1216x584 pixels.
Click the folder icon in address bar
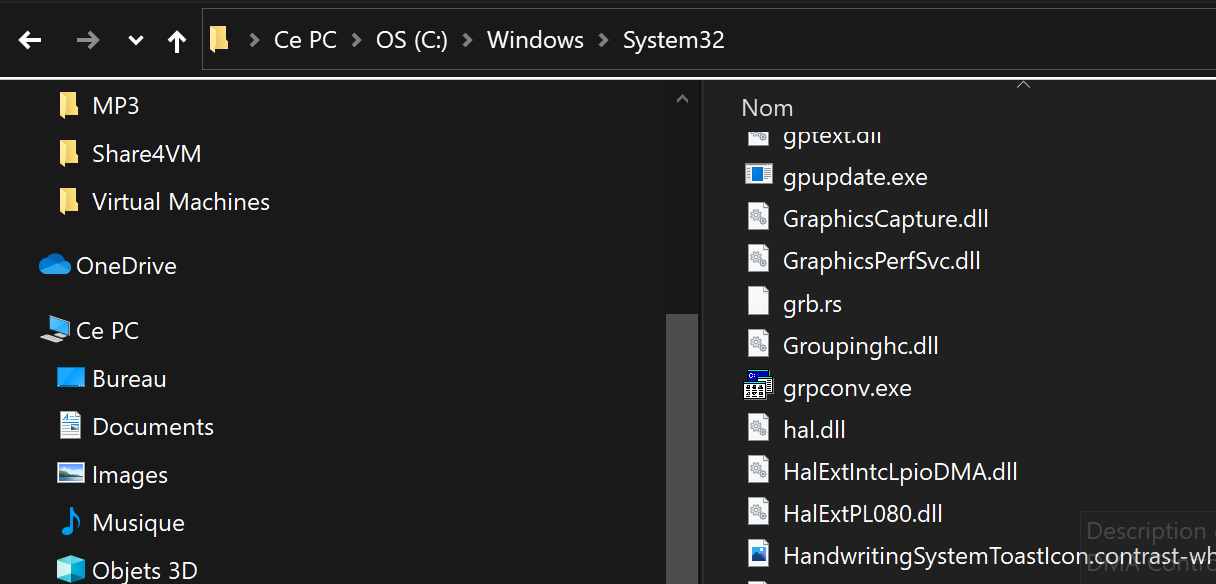tap(219, 39)
